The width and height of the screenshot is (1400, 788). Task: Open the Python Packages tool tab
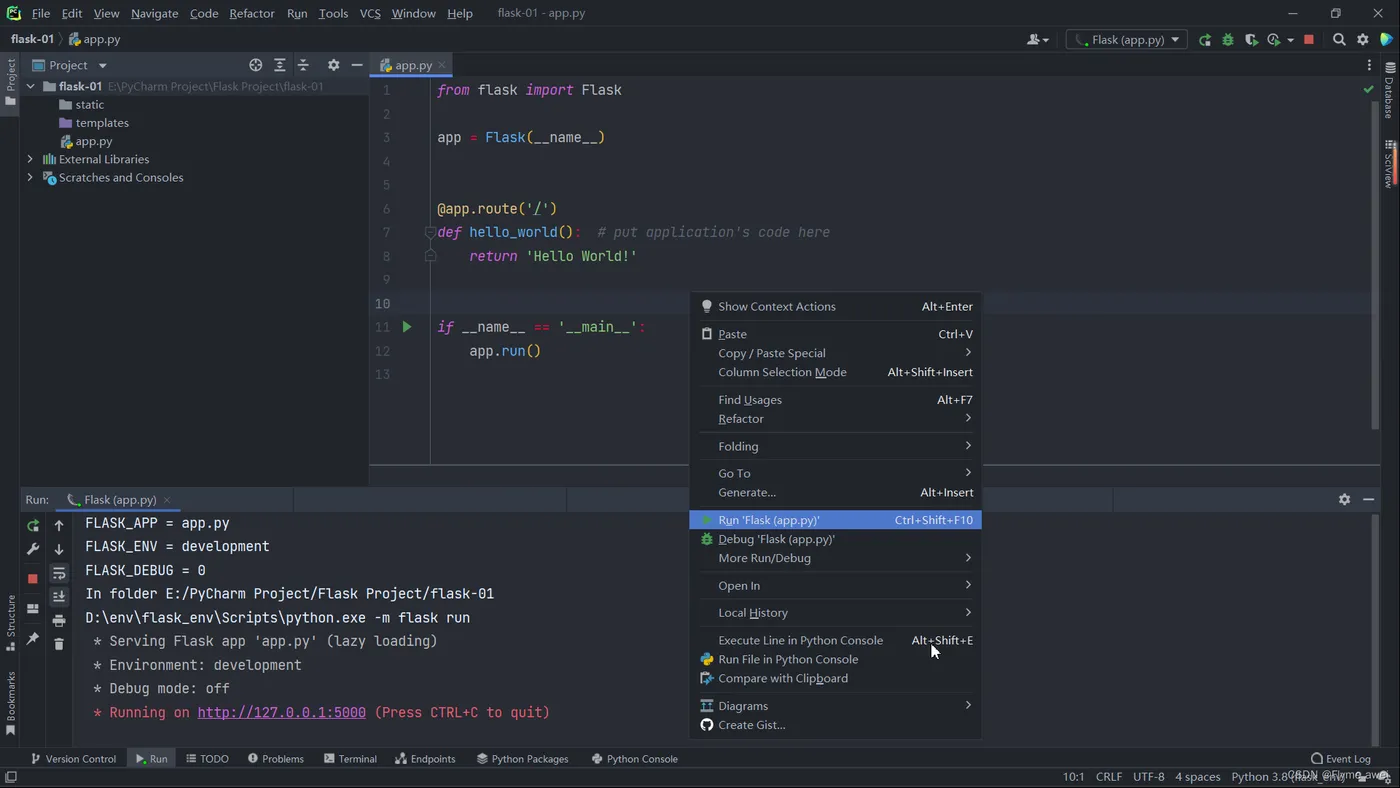tap(522, 759)
